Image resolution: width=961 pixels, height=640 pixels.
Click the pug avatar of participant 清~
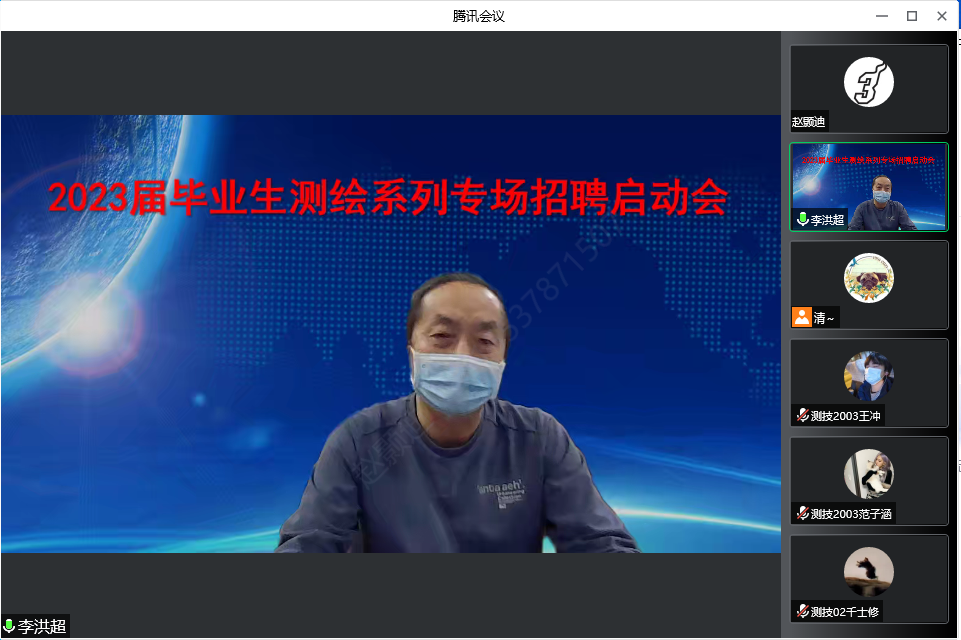coord(868,277)
